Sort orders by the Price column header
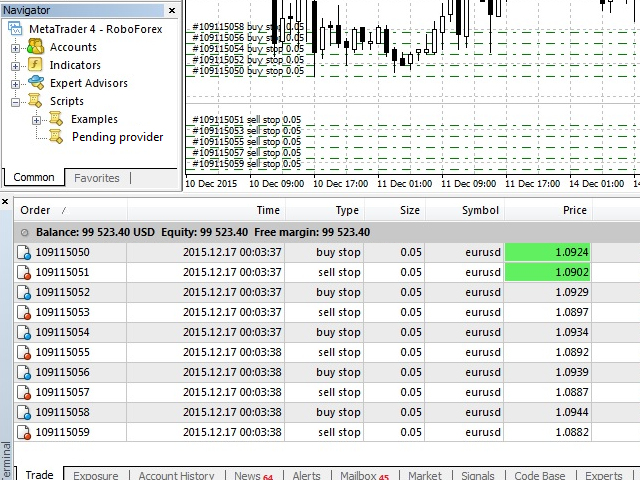 pyautogui.click(x=548, y=210)
